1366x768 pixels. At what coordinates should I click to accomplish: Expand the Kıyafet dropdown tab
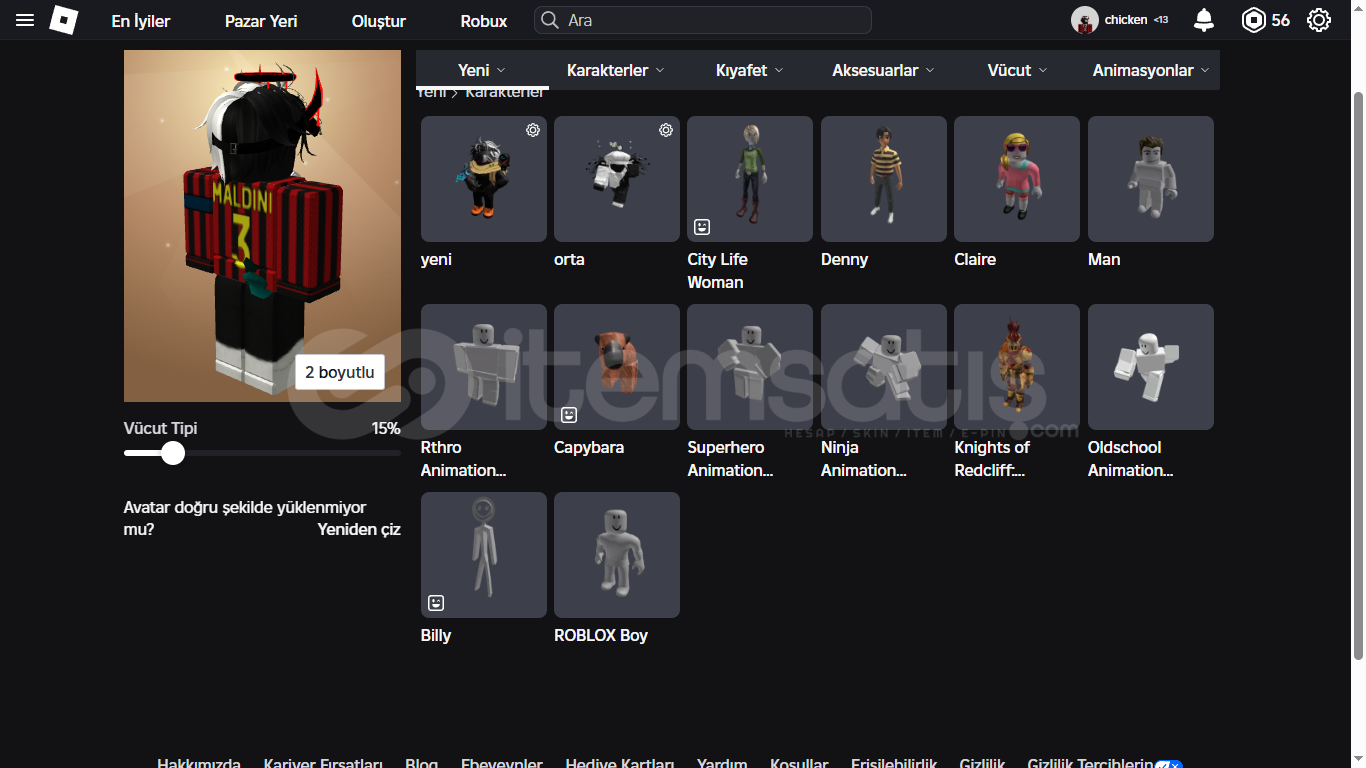pyautogui.click(x=750, y=70)
